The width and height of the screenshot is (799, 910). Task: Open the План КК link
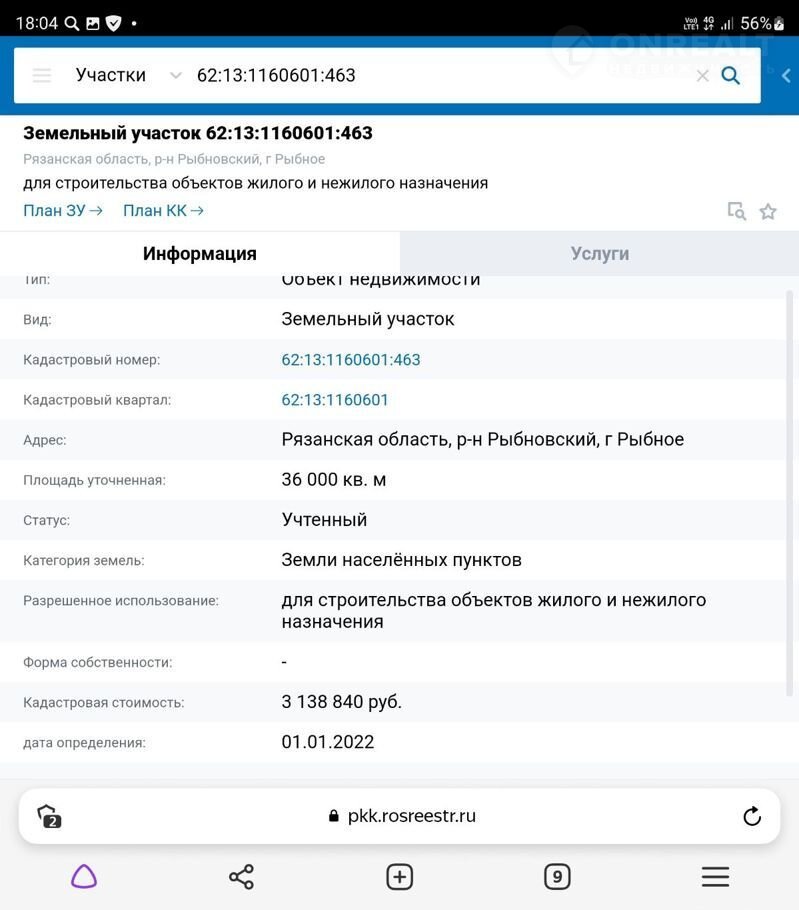163,210
